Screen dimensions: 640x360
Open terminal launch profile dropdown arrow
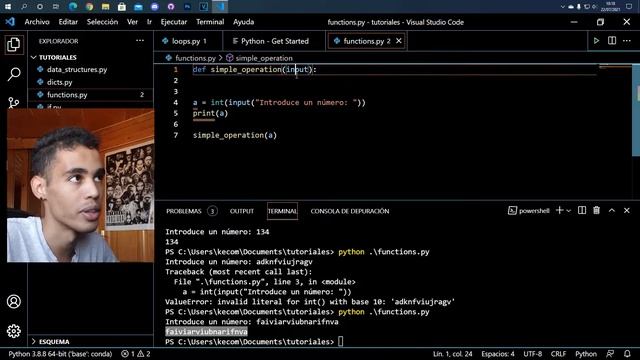(x=569, y=211)
